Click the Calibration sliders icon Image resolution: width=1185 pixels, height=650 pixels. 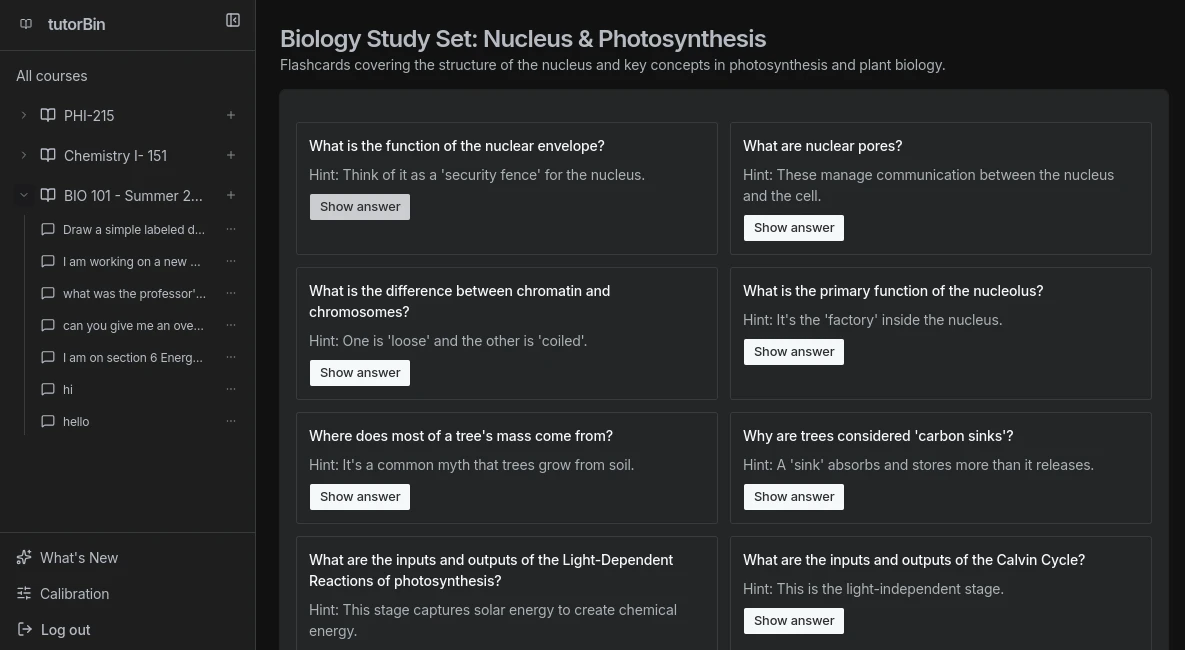24,593
